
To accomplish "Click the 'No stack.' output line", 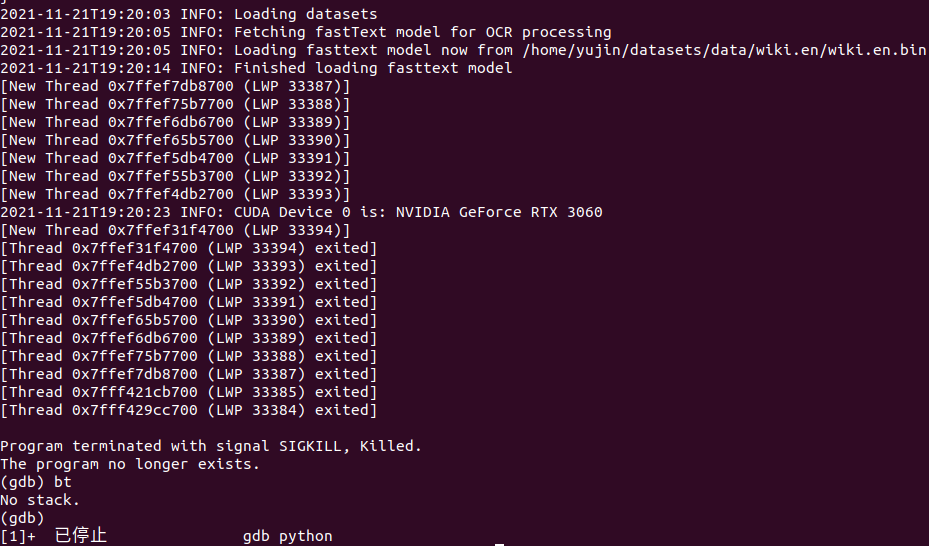I will tap(40, 500).
